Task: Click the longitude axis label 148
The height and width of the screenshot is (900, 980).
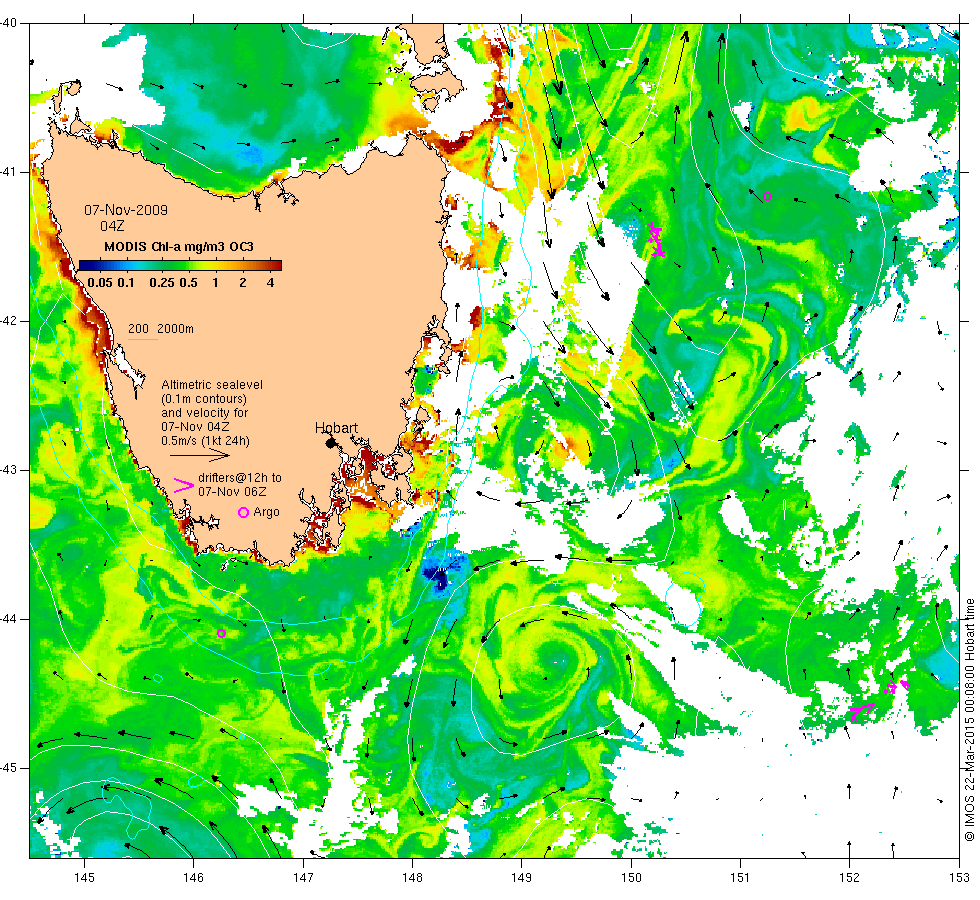Action: [x=412, y=878]
